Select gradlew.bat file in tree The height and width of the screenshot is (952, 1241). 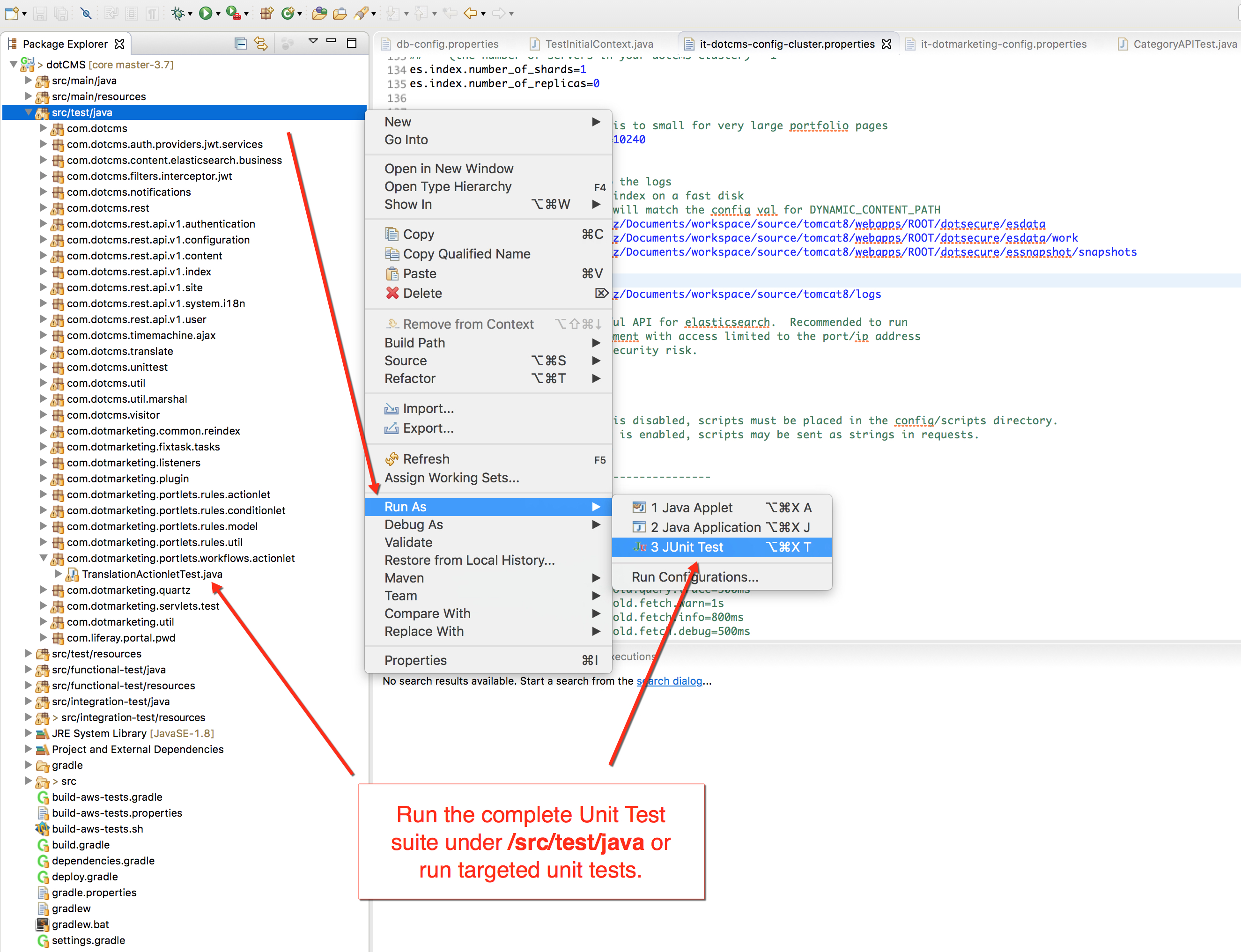(80, 924)
